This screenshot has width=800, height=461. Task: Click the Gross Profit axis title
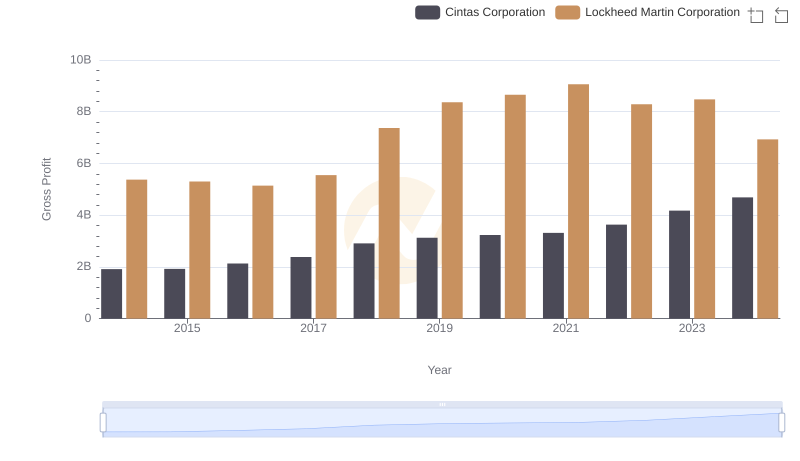(46, 189)
